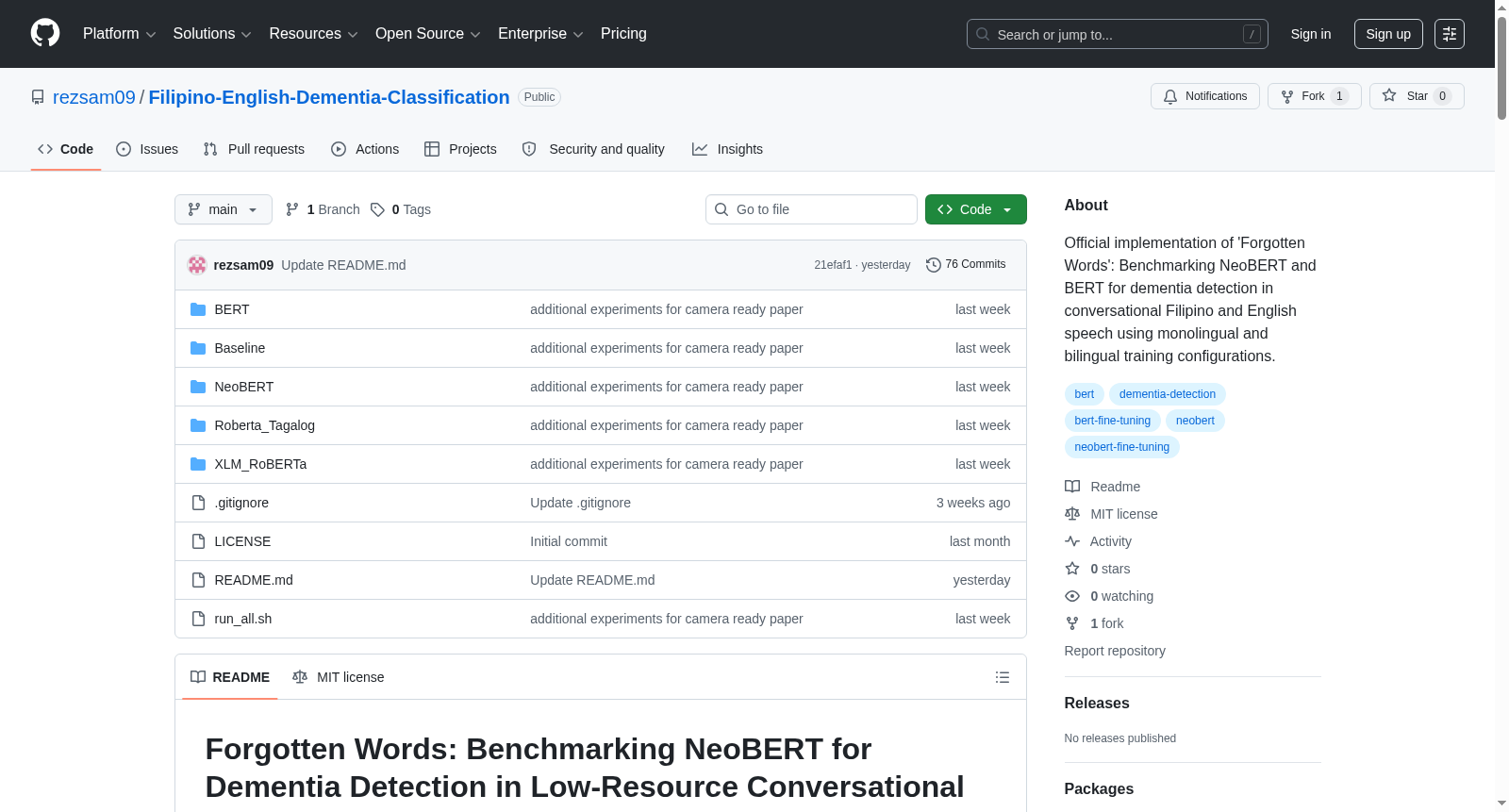This screenshot has height=812, width=1509.
Task: Open LICENSE commit message Initial commit
Action: pyautogui.click(x=569, y=541)
